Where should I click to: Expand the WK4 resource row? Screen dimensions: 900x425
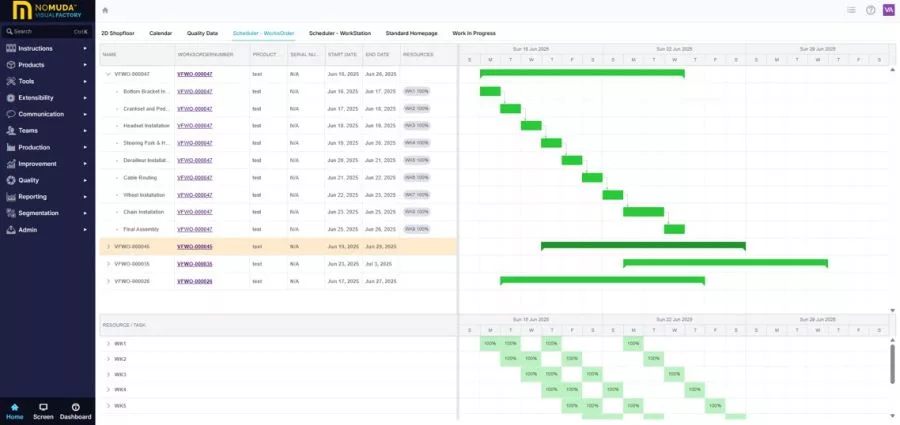coord(108,390)
